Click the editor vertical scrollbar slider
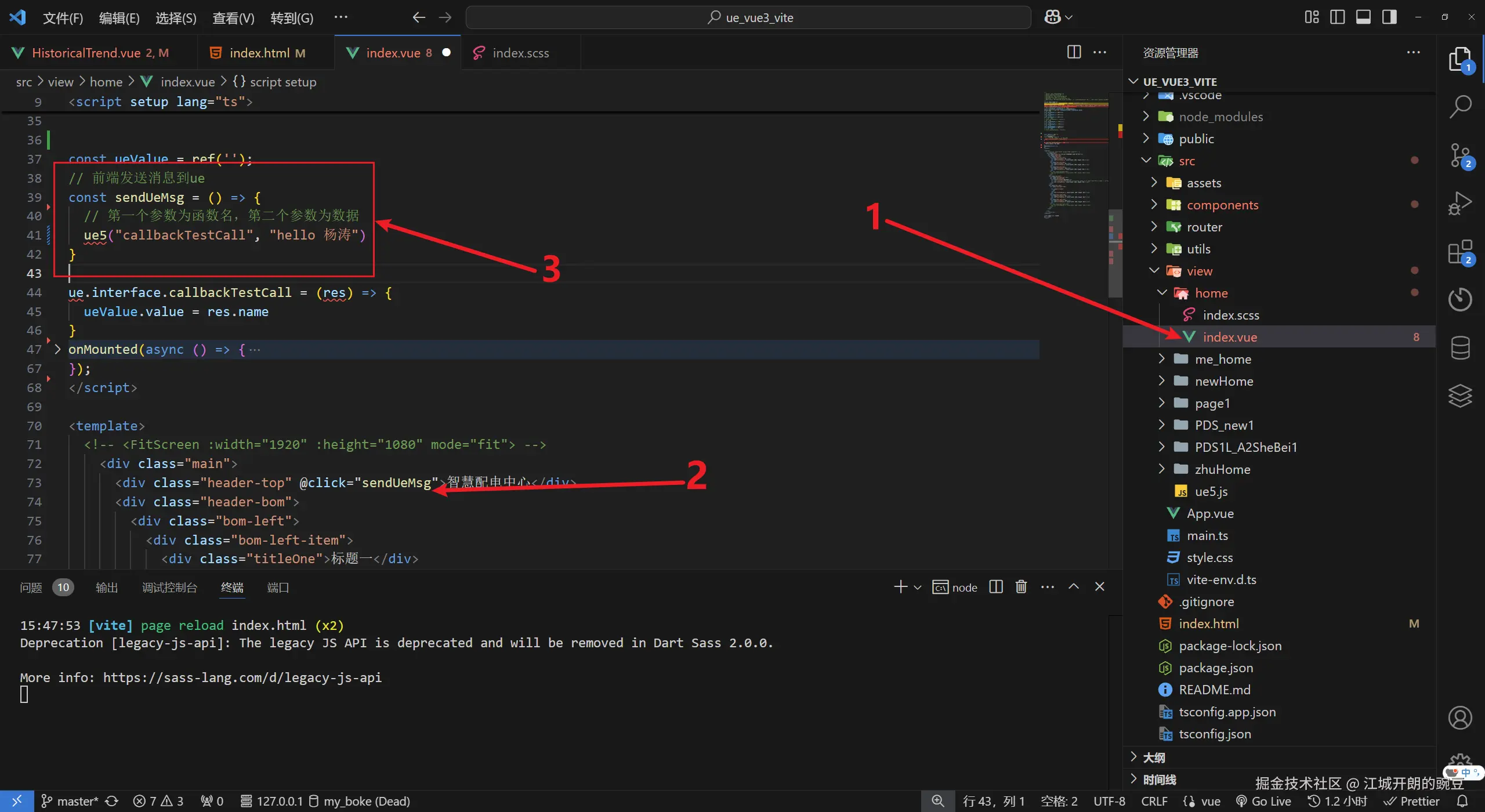Screen dimensions: 1485x812 point(1115,252)
